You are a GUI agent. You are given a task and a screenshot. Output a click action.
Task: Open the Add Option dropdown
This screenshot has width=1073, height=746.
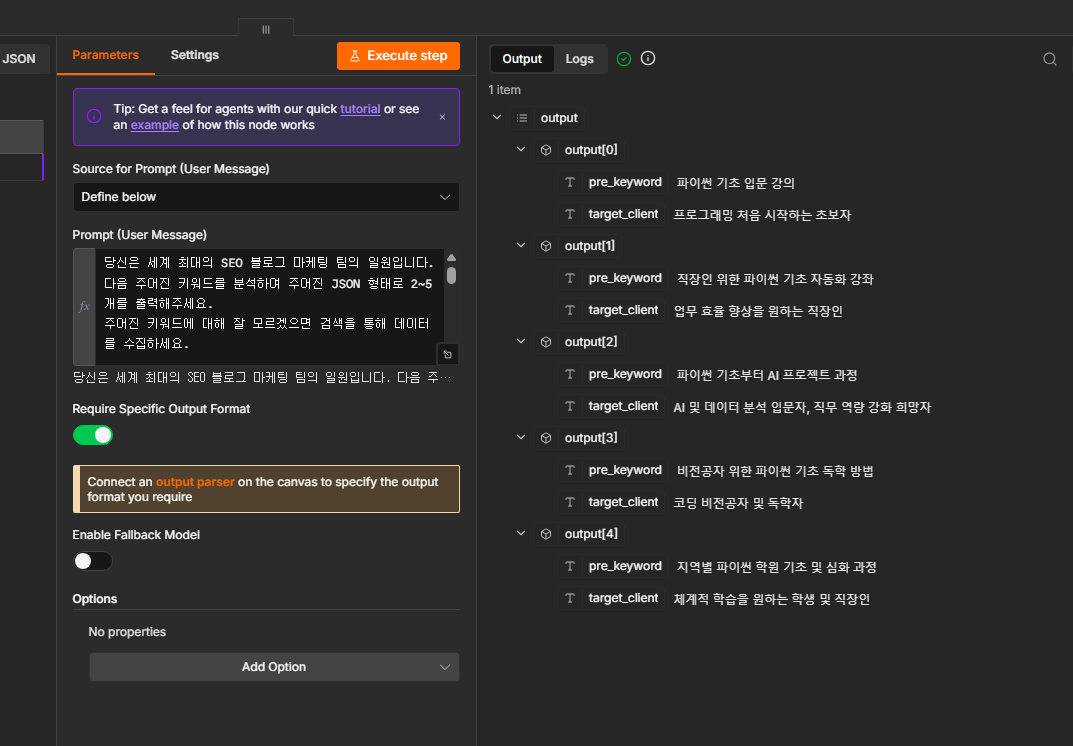click(274, 667)
